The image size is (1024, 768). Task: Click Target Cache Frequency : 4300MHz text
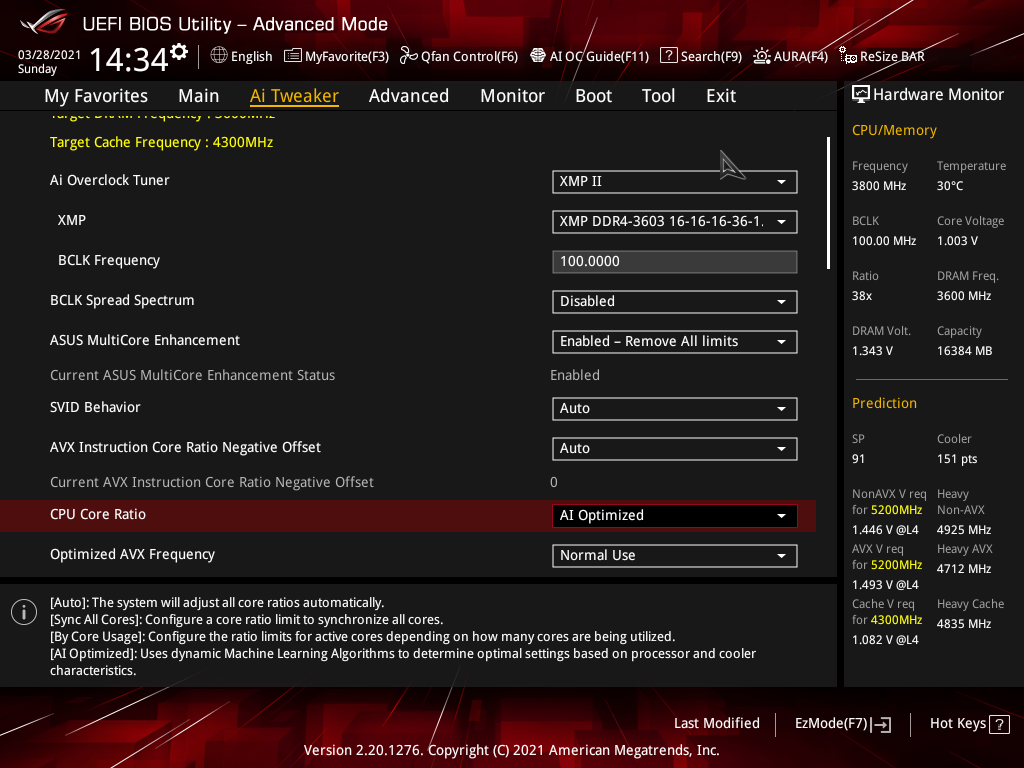161,142
